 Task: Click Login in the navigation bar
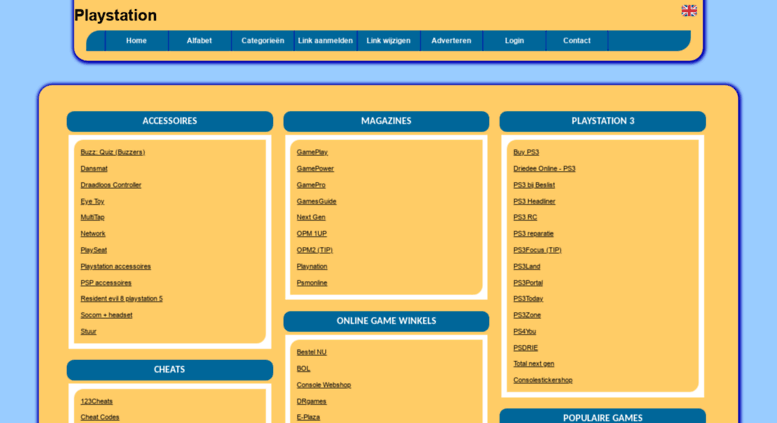pos(514,41)
